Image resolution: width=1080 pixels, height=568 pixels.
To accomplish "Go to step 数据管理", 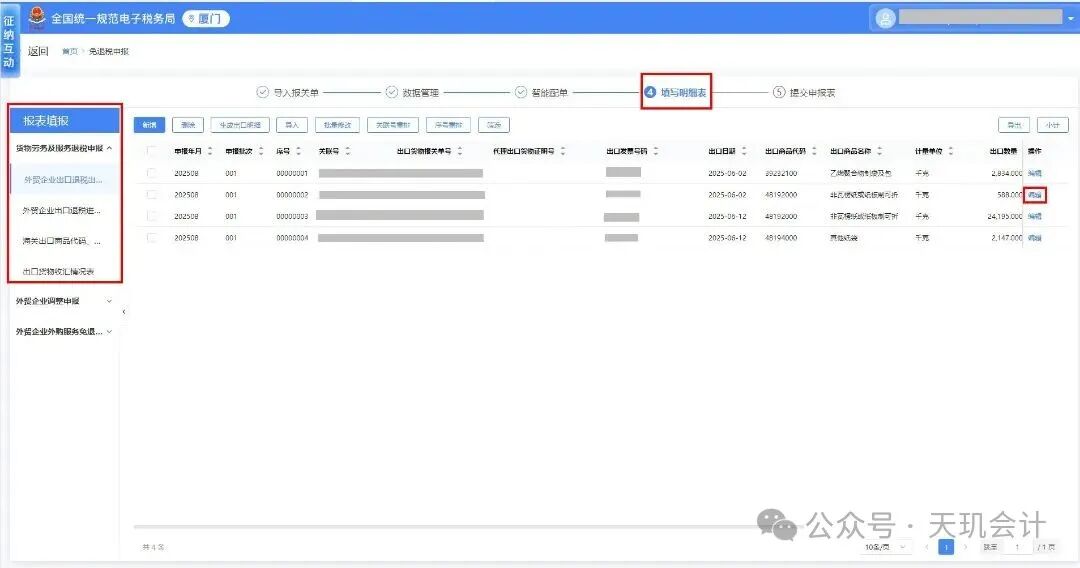I will tap(412, 92).
